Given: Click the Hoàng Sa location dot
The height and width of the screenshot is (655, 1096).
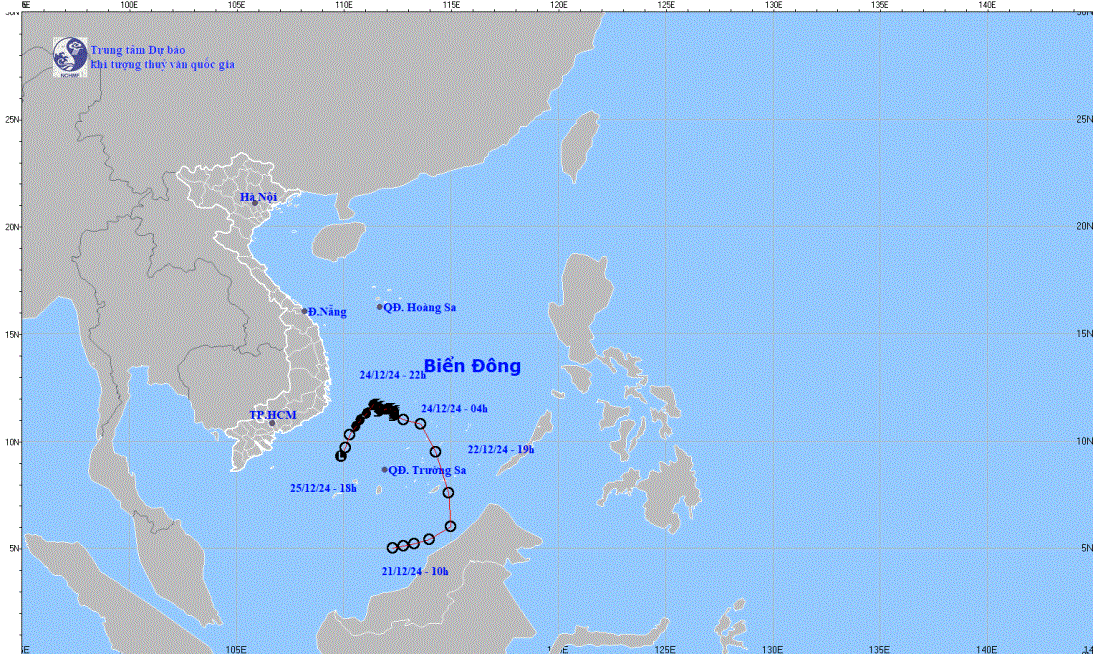Looking at the screenshot, I should [380, 307].
